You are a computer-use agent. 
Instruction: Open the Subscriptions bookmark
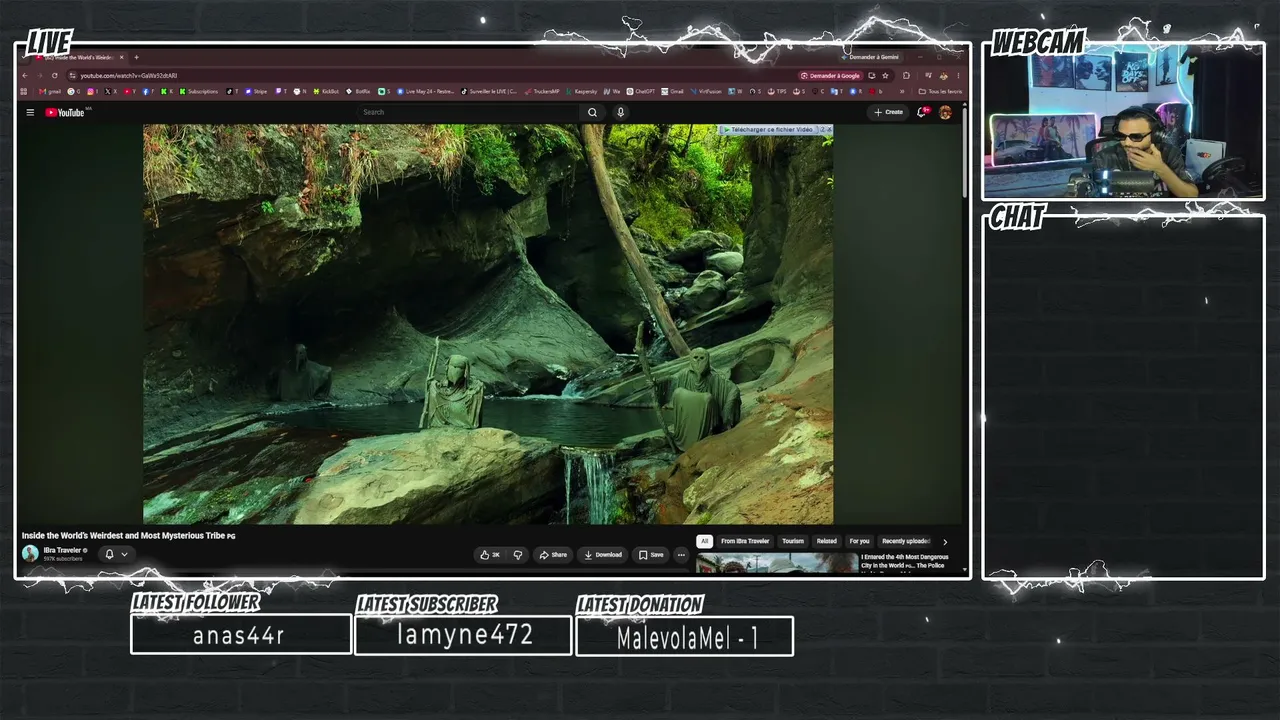pos(200,91)
